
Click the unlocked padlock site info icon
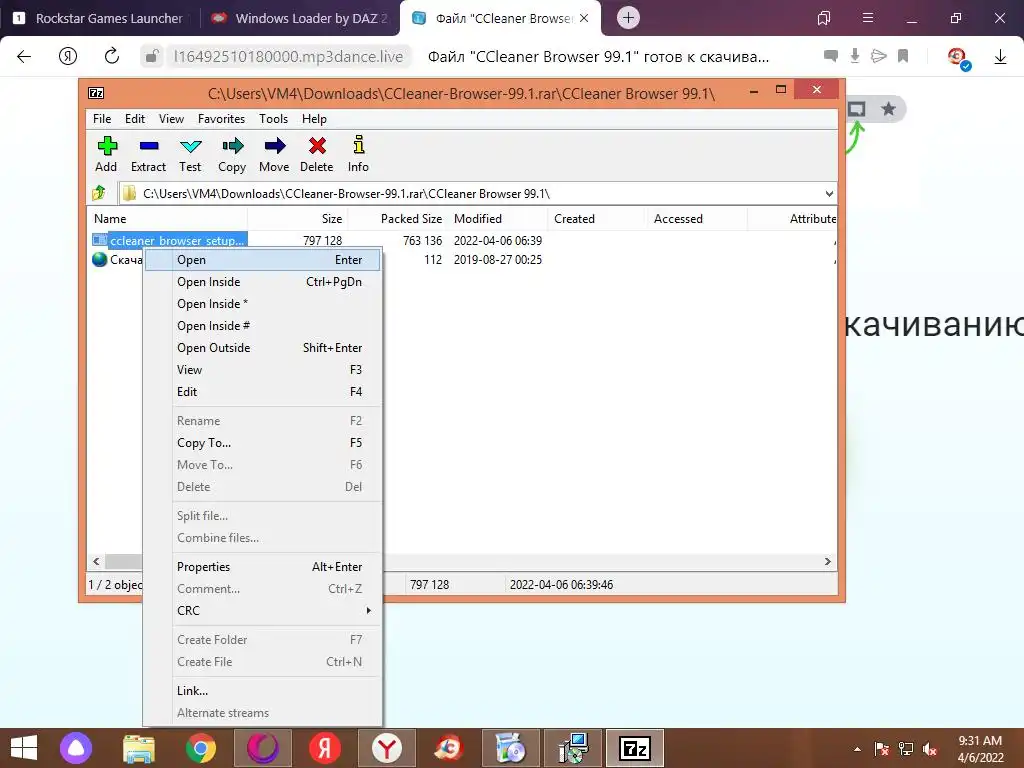point(152,56)
